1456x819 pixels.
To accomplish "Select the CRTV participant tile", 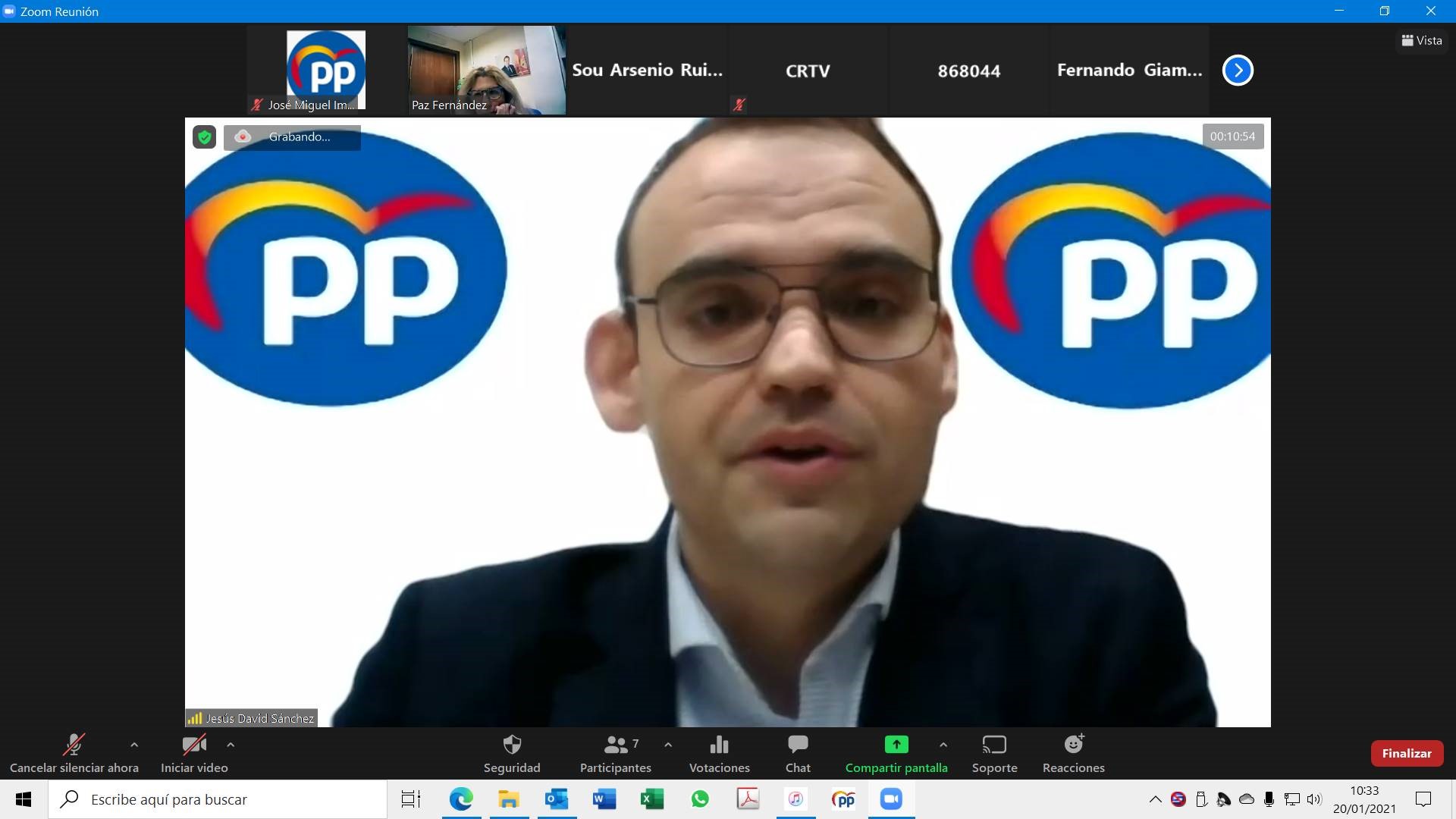I will 808,70.
